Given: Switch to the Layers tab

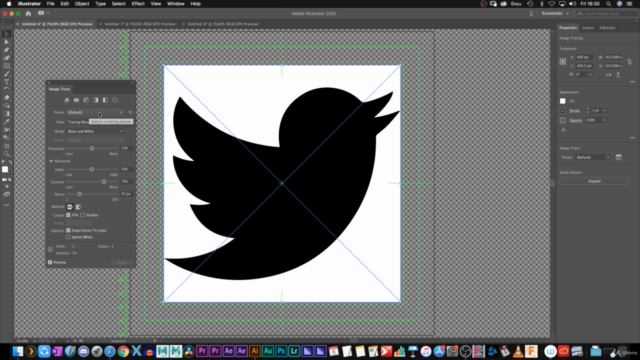Looking at the screenshot, I should 588,28.
